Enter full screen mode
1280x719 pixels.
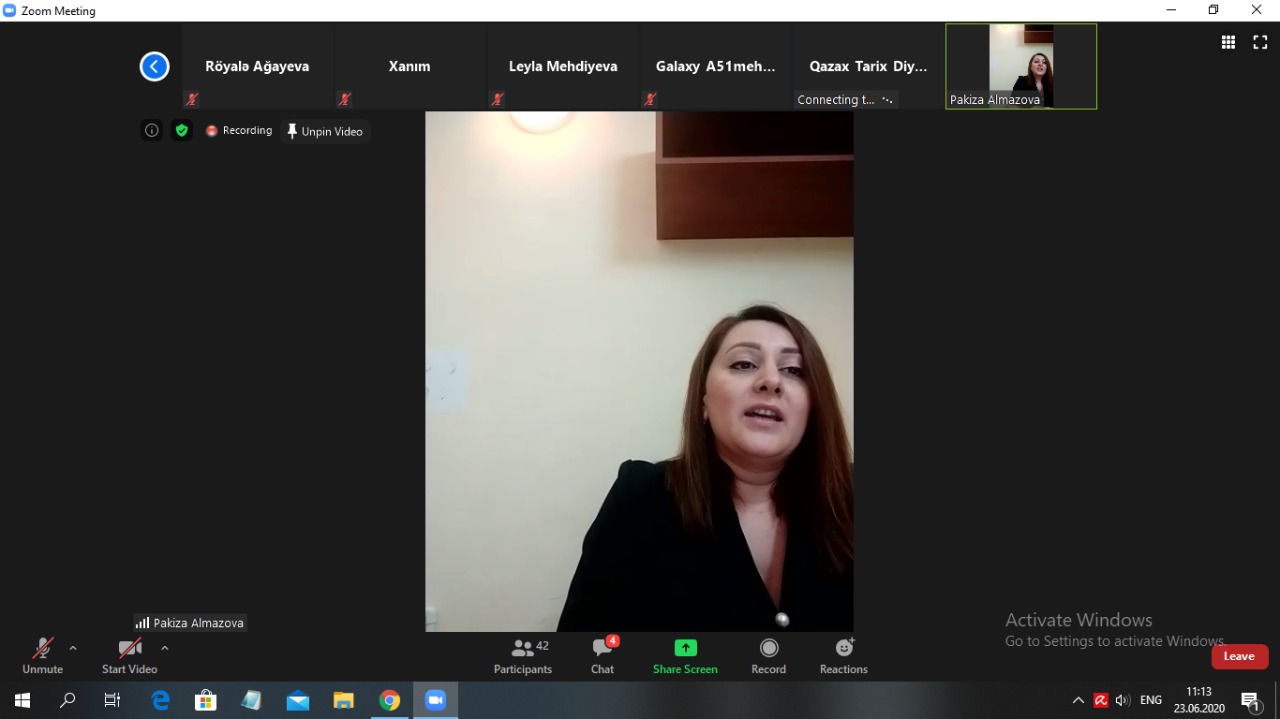[x=1260, y=42]
